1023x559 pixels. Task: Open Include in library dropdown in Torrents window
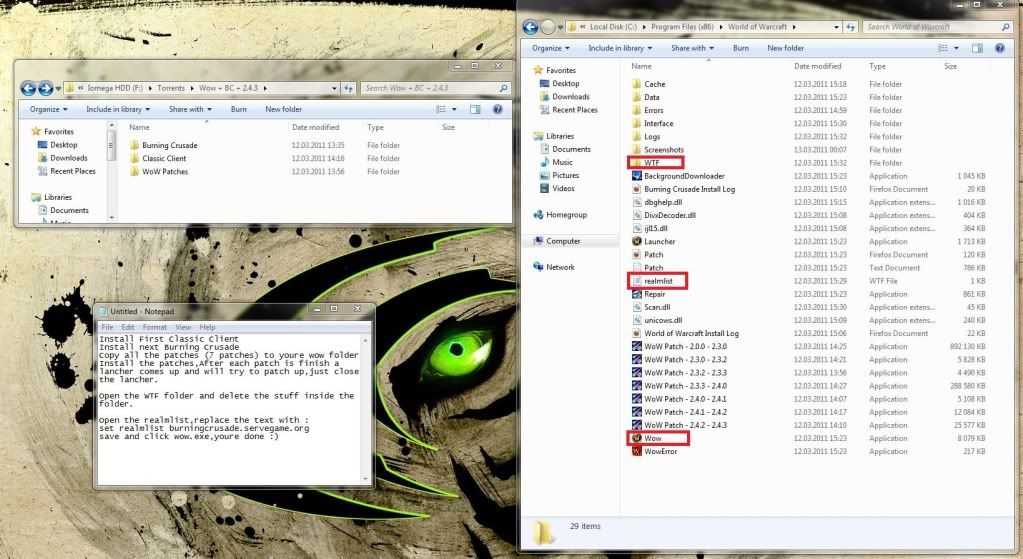tap(118, 109)
